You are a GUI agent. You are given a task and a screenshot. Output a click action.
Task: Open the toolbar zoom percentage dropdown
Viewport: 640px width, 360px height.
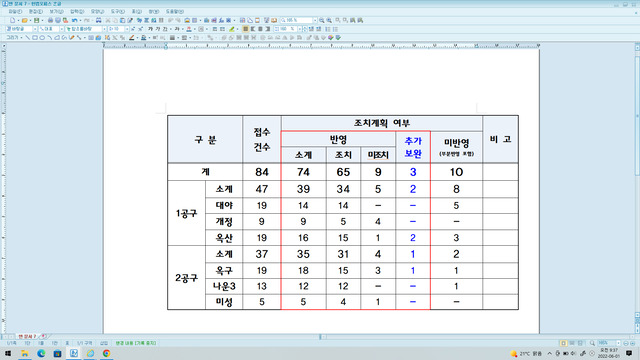point(315,20)
